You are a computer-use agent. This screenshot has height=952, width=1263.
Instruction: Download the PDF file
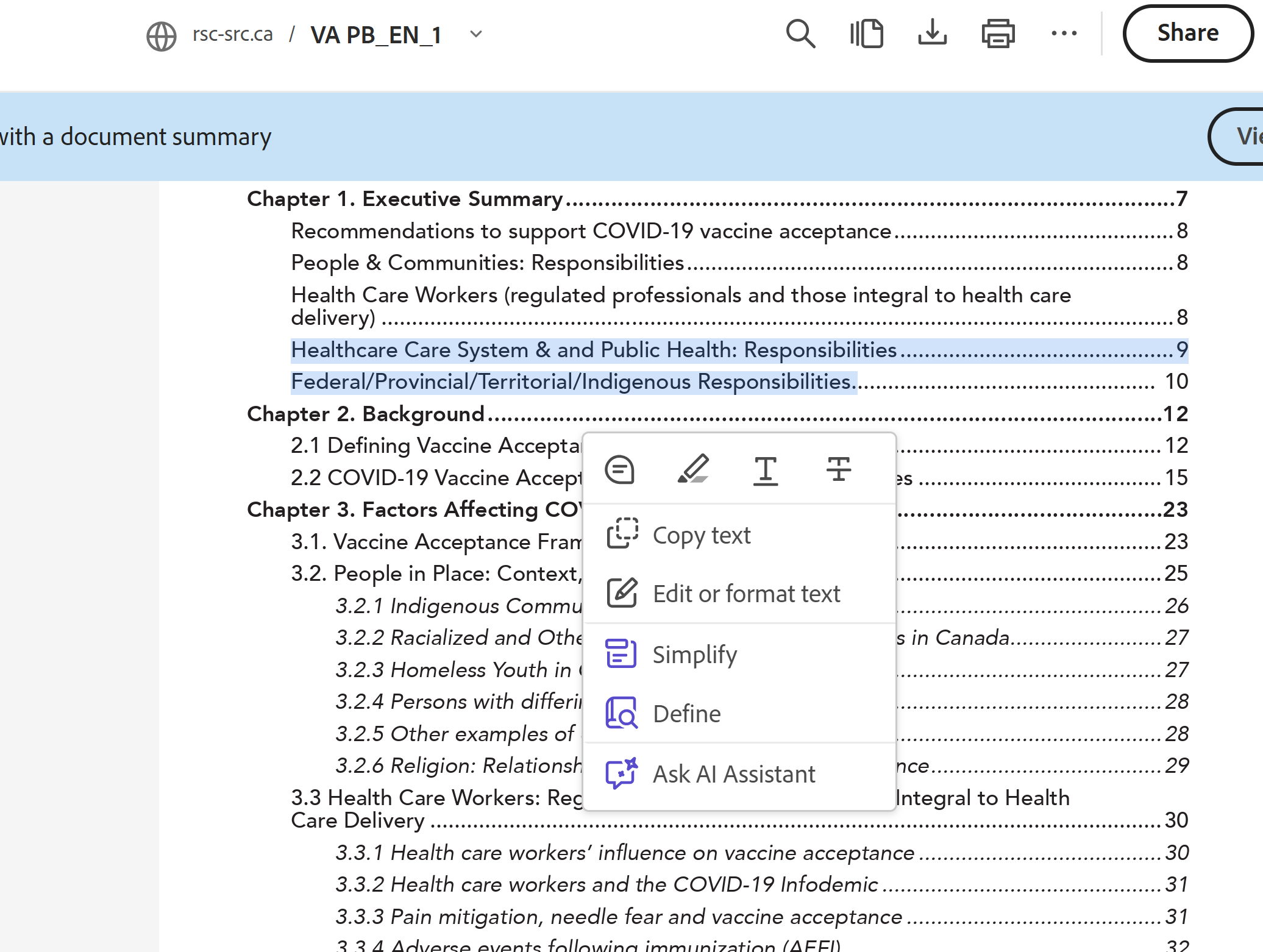click(x=932, y=34)
